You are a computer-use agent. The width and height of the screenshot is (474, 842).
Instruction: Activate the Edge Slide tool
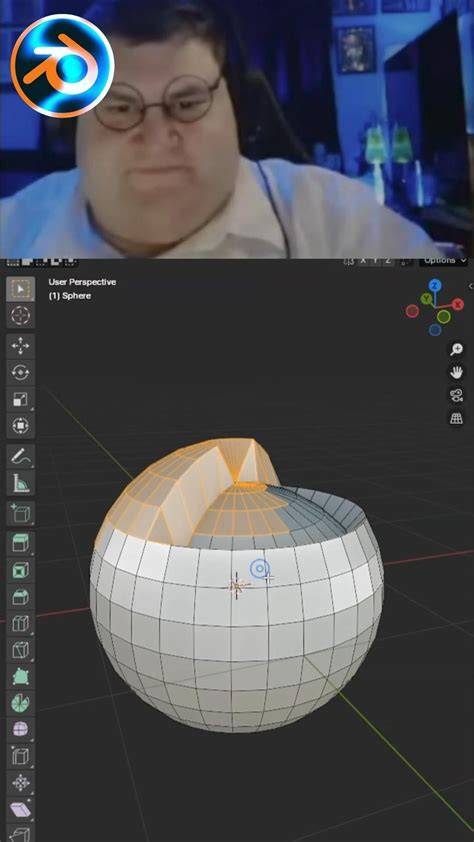click(20, 756)
